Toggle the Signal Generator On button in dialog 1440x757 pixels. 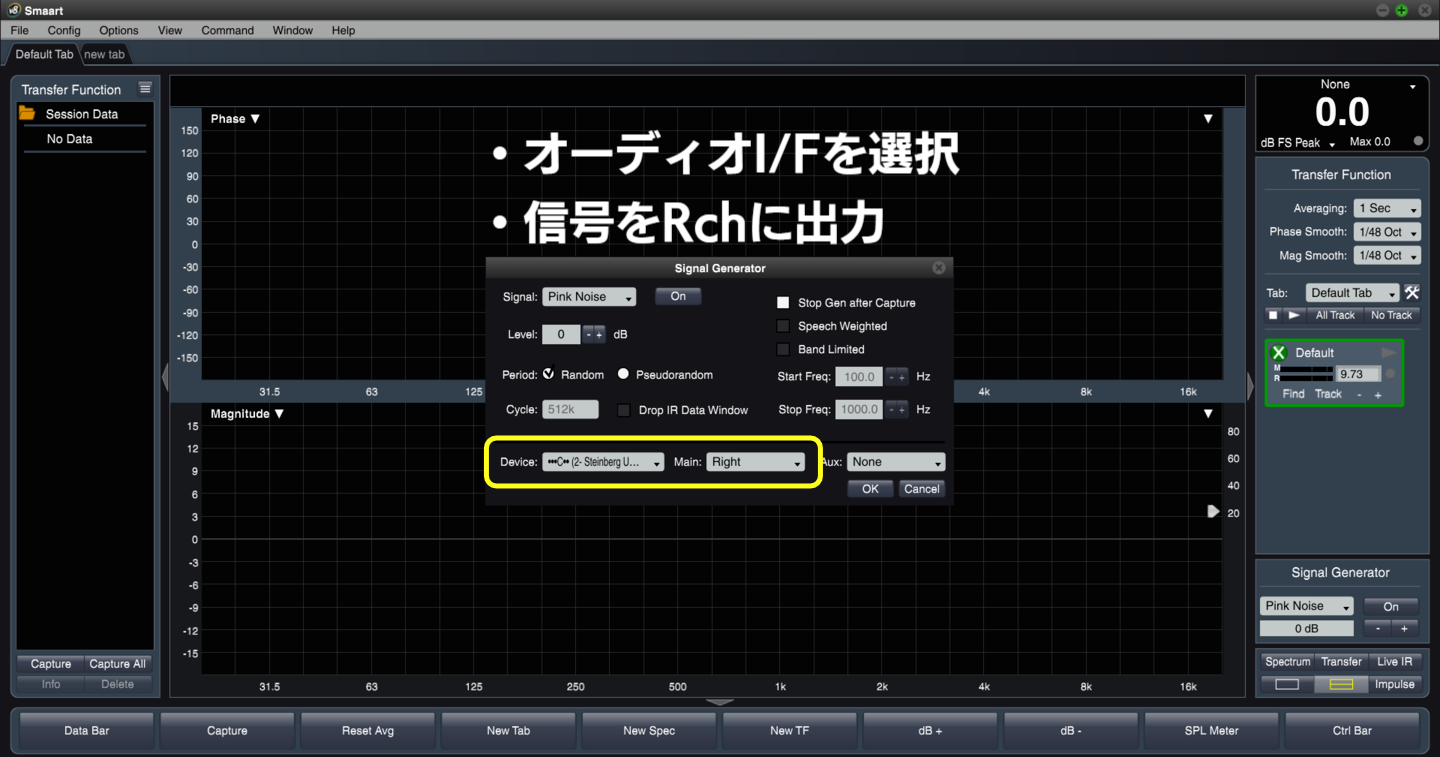678,296
